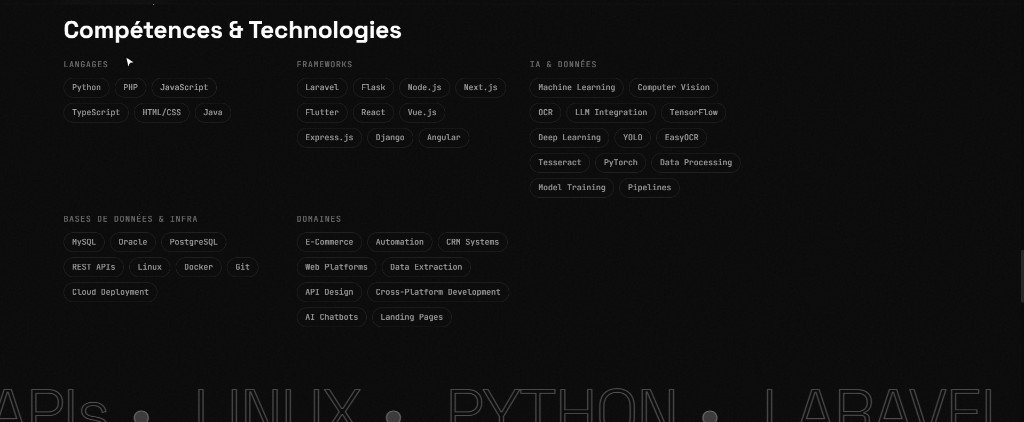Click the LANGAGES section label
The image size is (1024, 422).
pyautogui.click(x=86, y=65)
